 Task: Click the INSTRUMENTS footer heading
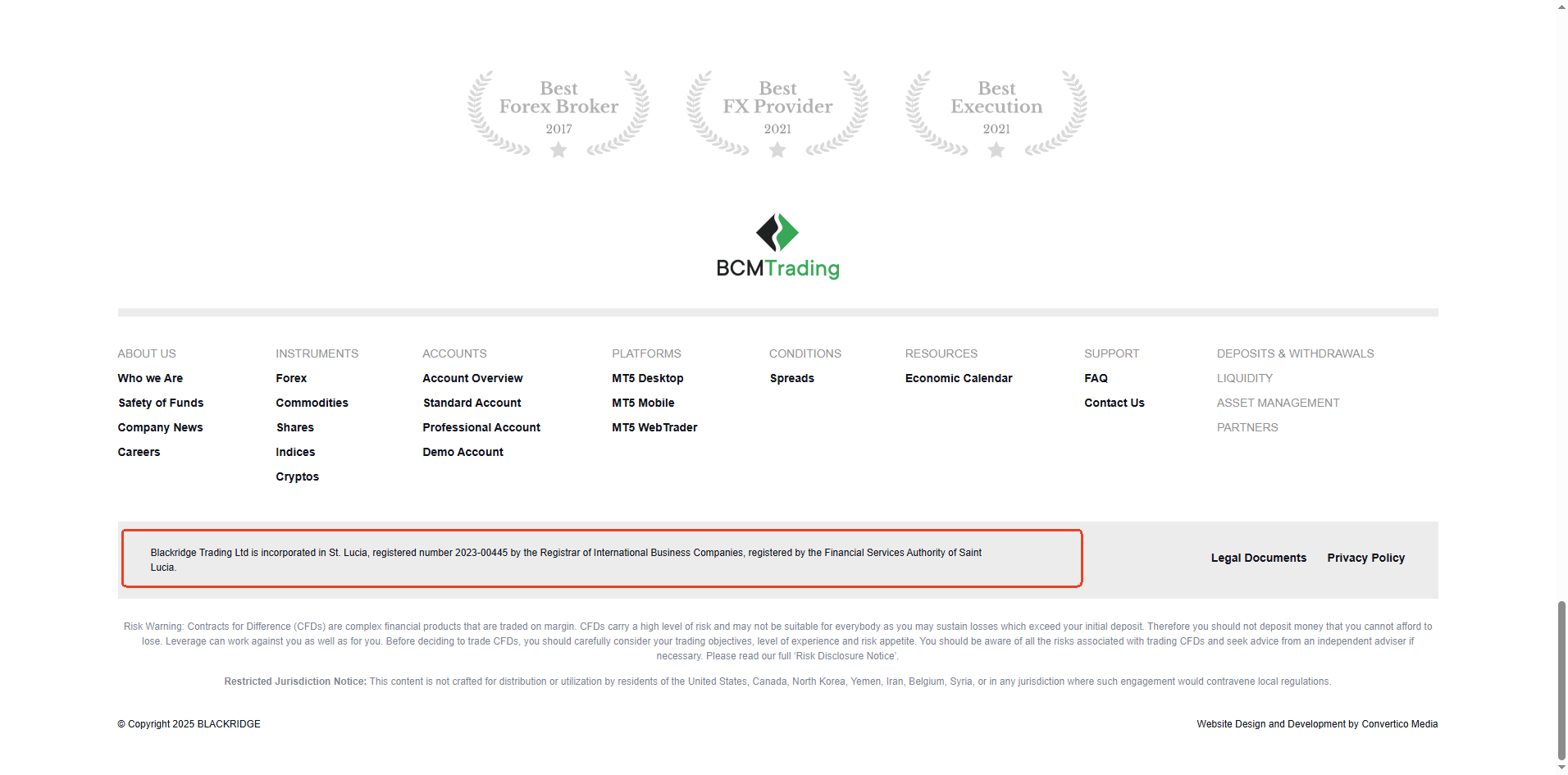click(317, 353)
